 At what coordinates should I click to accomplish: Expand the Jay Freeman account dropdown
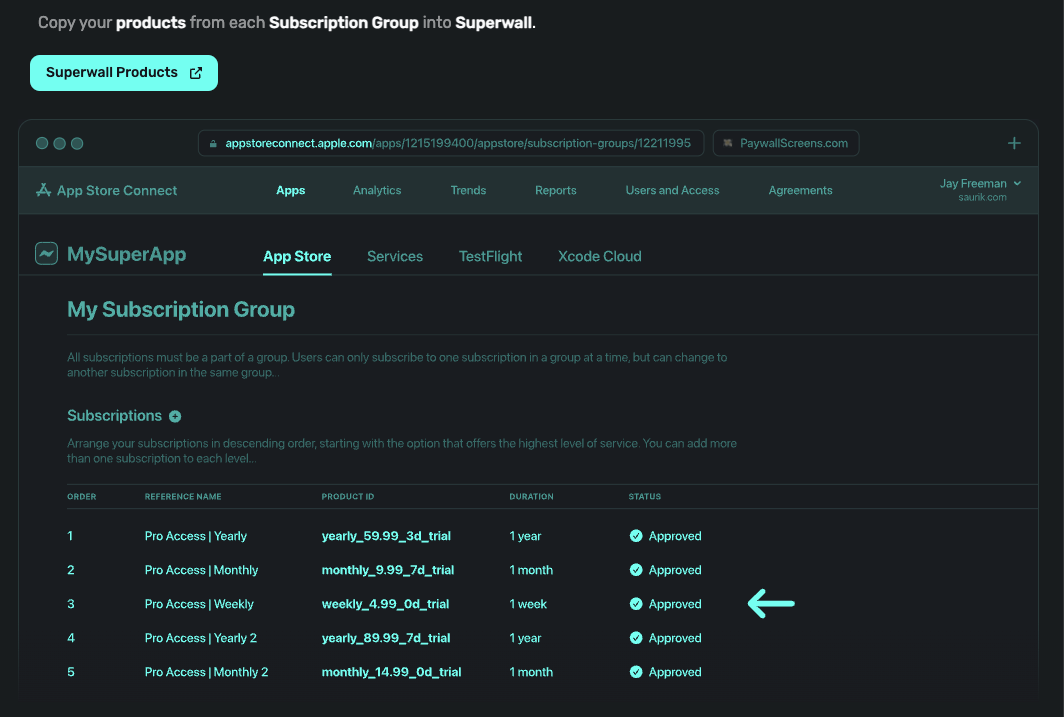point(980,184)
